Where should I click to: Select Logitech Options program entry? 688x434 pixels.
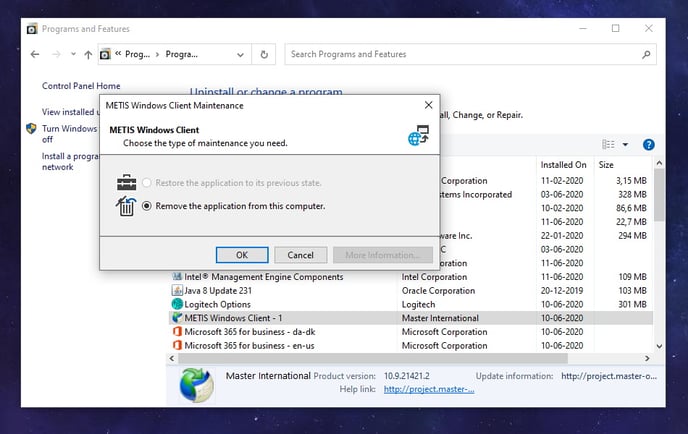[x=411, y=304]
